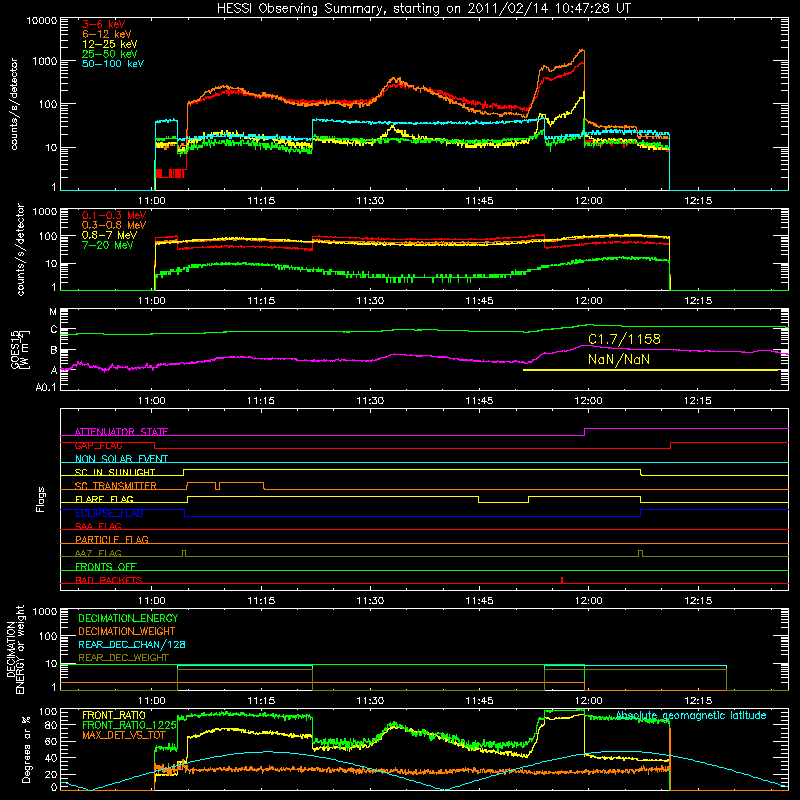Select the NON_SOLAR_EVENT flag label
Screen dimensions: 800x800
click(121, 459)
